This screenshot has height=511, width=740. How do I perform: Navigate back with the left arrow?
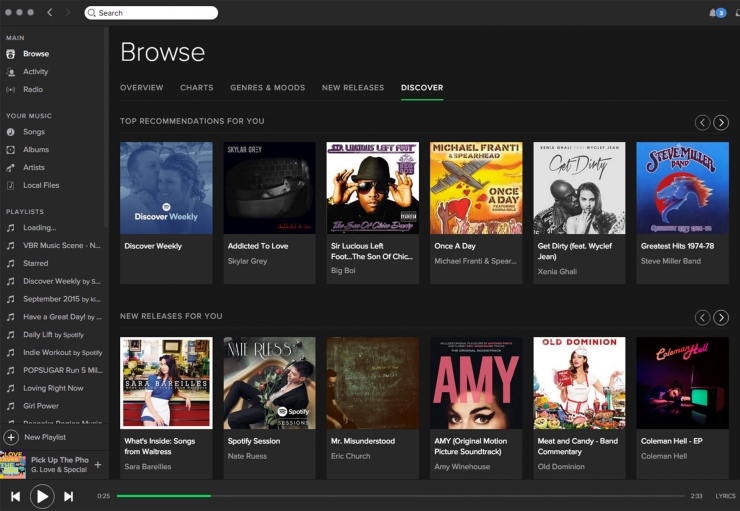click(x=50, y=13)
